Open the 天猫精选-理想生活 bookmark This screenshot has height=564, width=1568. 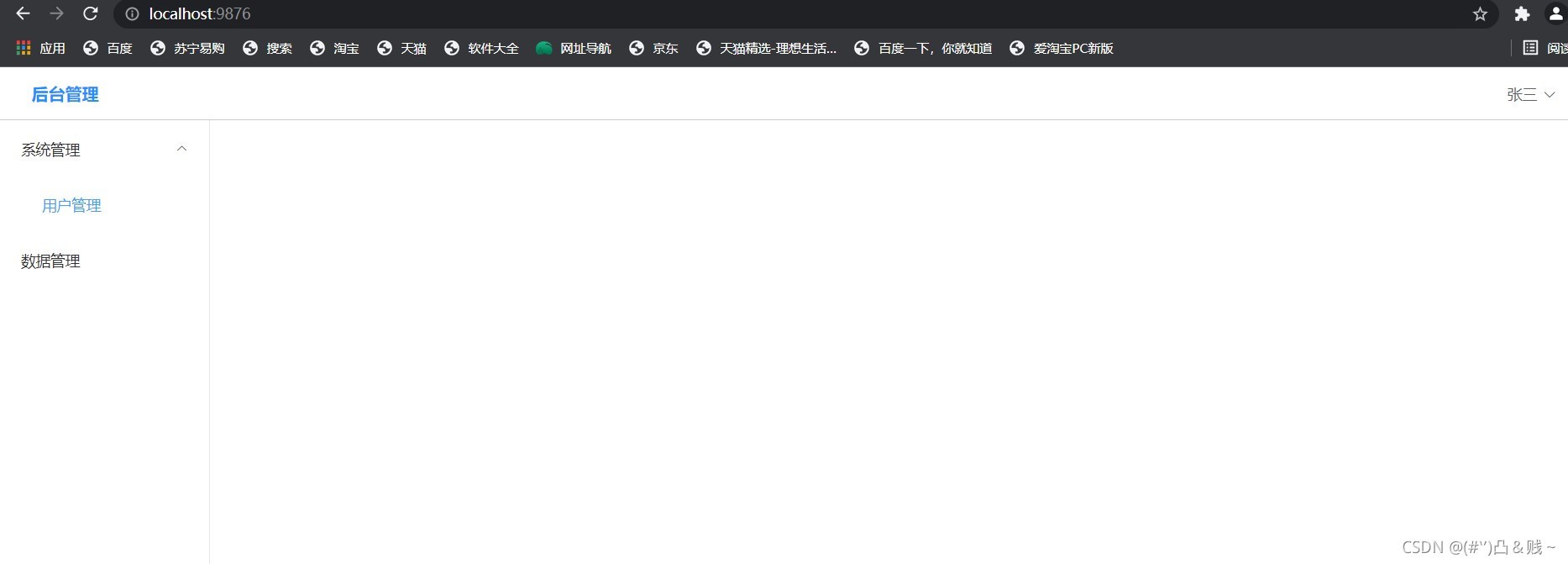coord(766,48)
